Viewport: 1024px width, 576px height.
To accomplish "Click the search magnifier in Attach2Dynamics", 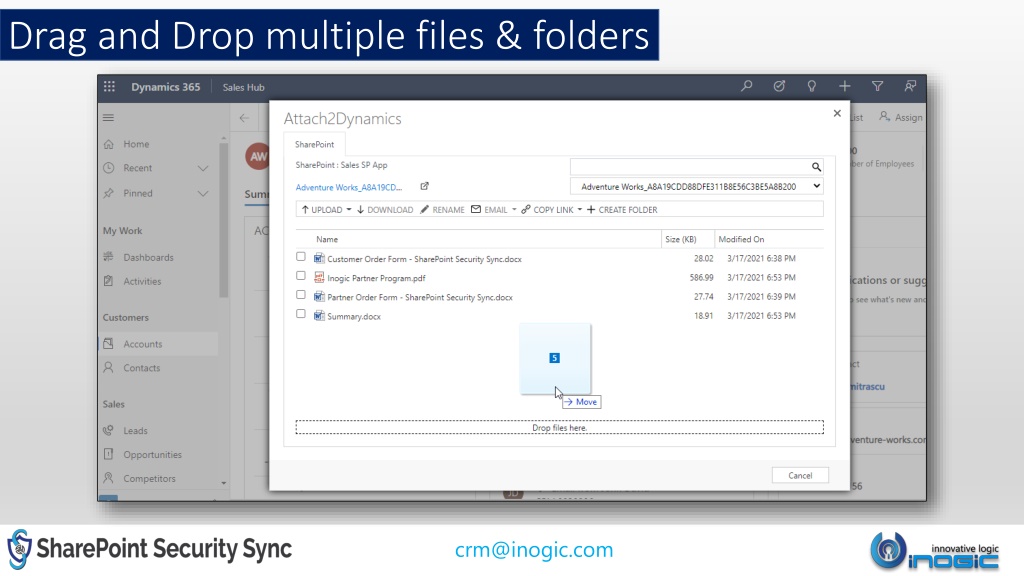I will click(x=816, y=167).
